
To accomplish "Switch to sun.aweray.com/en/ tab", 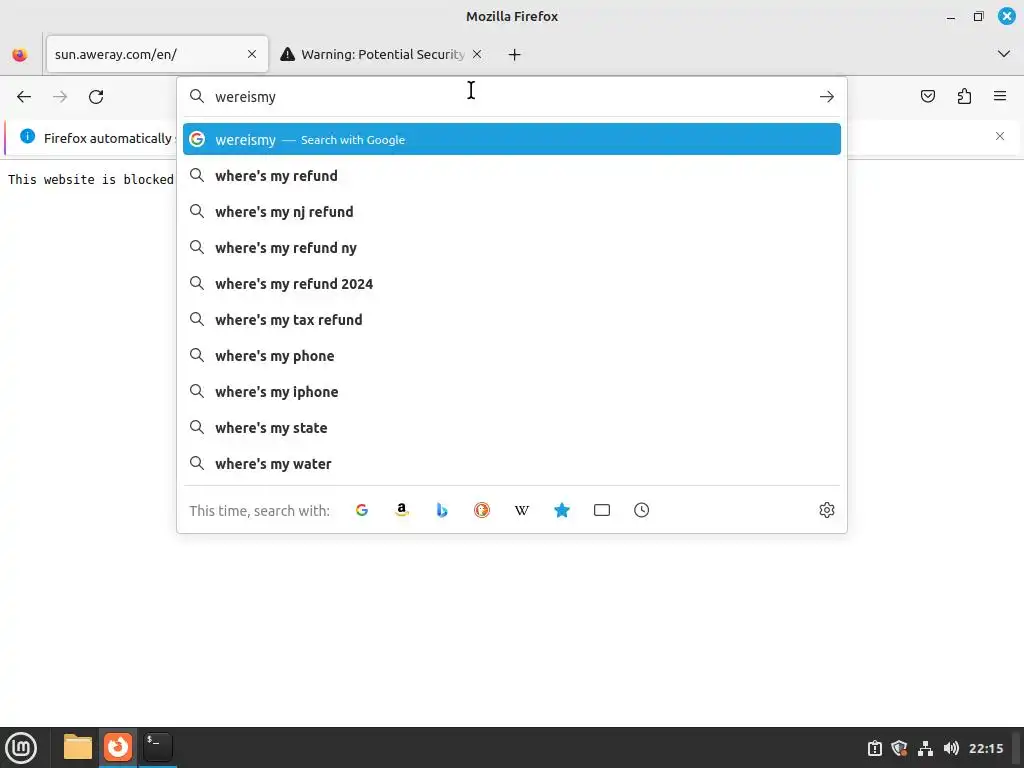I will click(157, 54).
